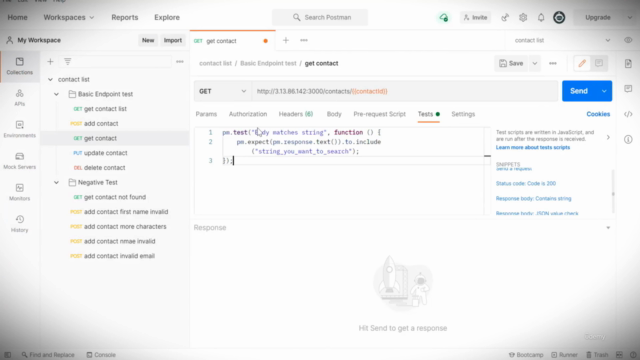Toggle the two-pane layout icon
Image resolution: width=640 pixels, height=360 pixels.
619,355
